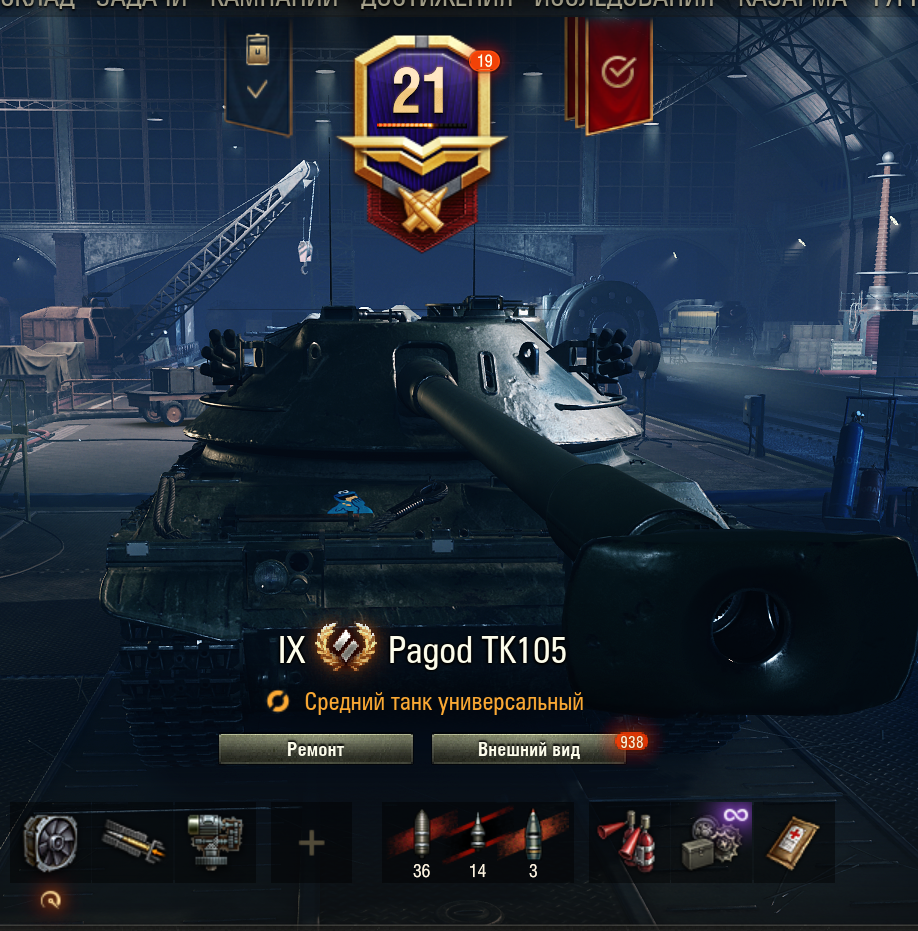Click the orange role icon beside Средний танк
This screenshot has width=918, height=931.
point(278,701)
